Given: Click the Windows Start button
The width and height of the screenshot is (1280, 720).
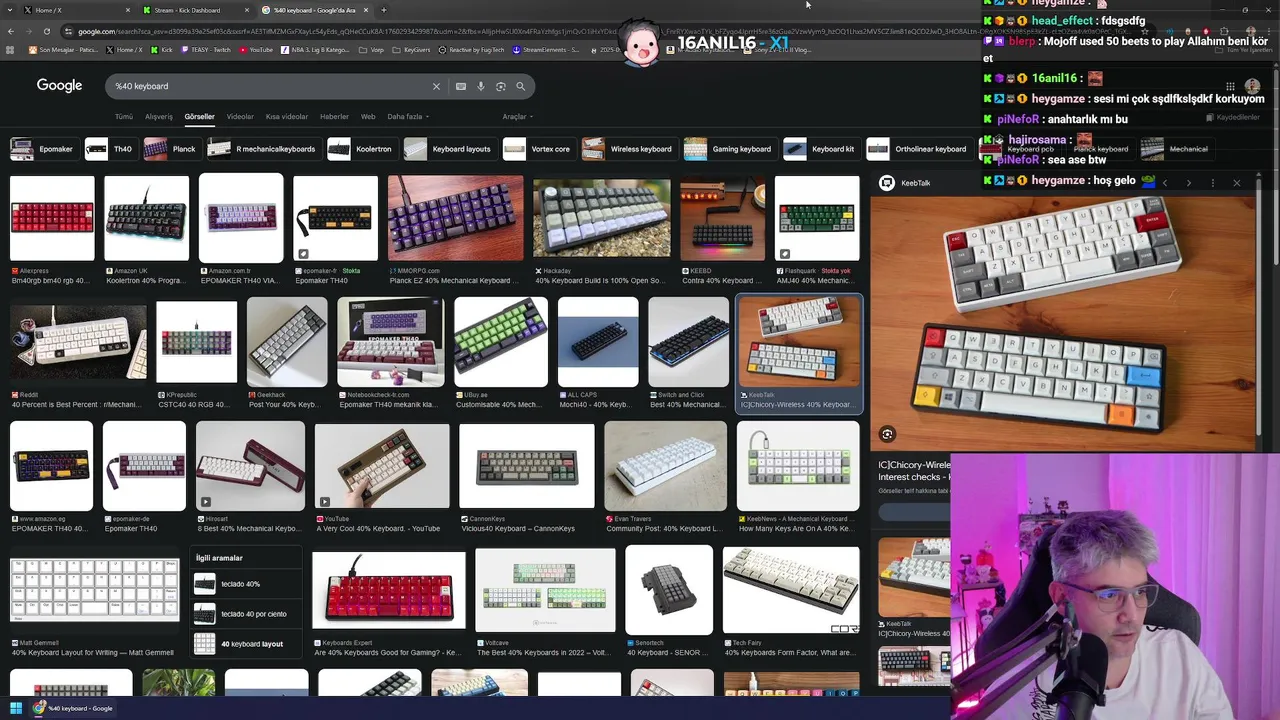Looking at the screenshot, I should (x=16, y=708).
